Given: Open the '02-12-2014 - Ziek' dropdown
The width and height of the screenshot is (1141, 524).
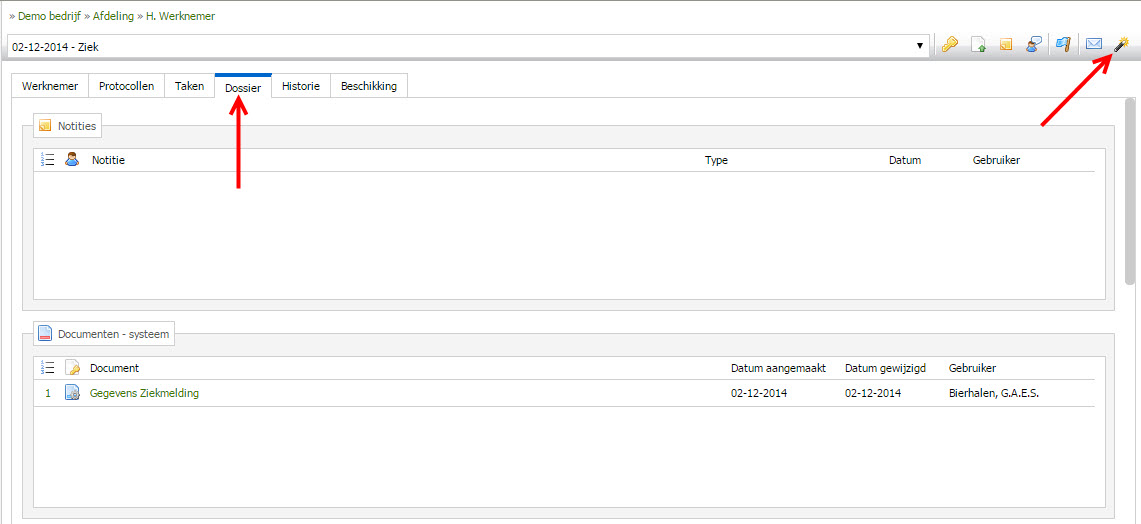Looking at the screenshot, I should coord(468,46).
